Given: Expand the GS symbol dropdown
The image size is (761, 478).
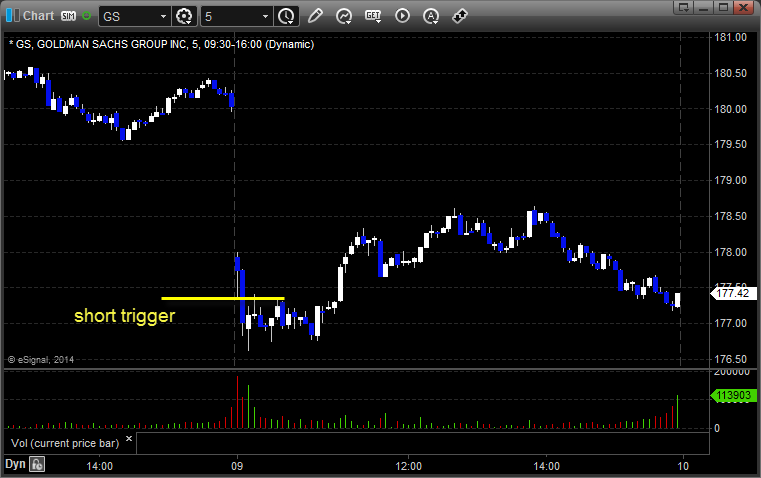Looking at the screenshot, I should pyautogui.click(x=163, y=16).
